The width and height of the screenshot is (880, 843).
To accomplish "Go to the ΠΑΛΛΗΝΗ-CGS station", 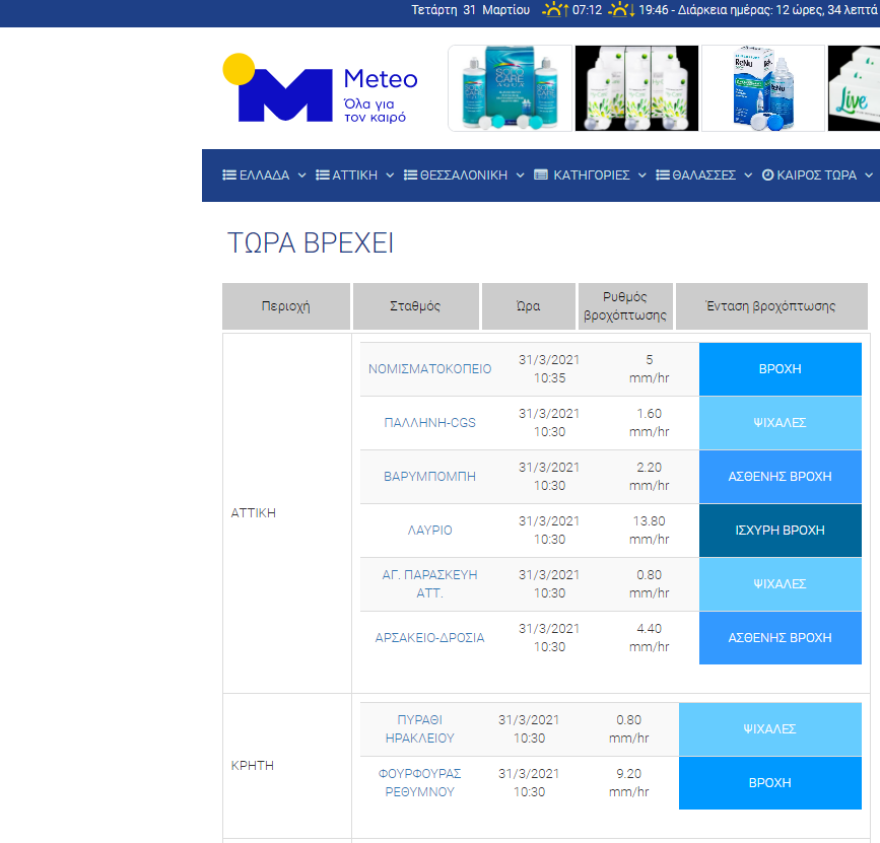I will (x=430, y=423).
